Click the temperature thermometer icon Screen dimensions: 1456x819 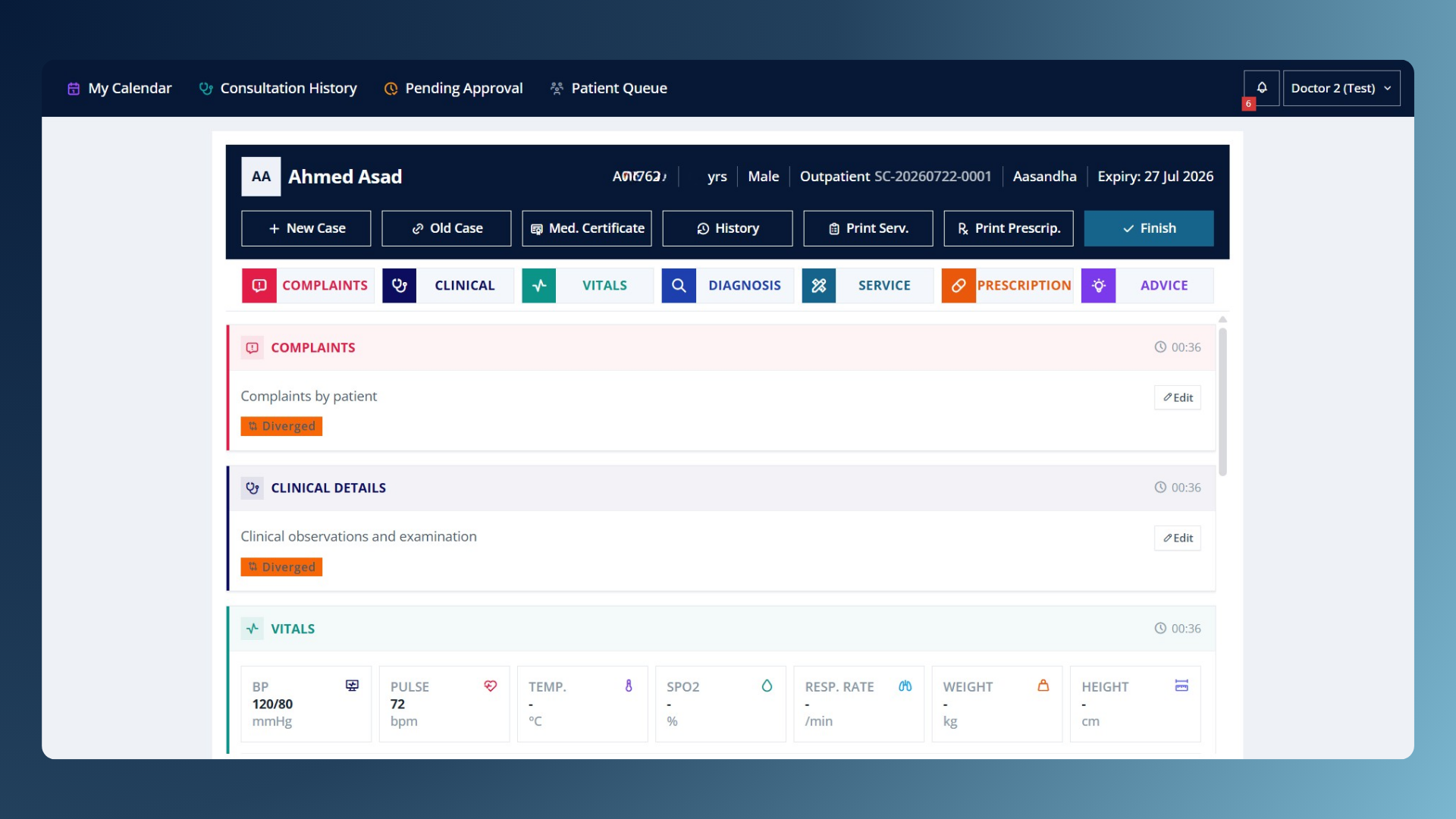click(629, 686)
